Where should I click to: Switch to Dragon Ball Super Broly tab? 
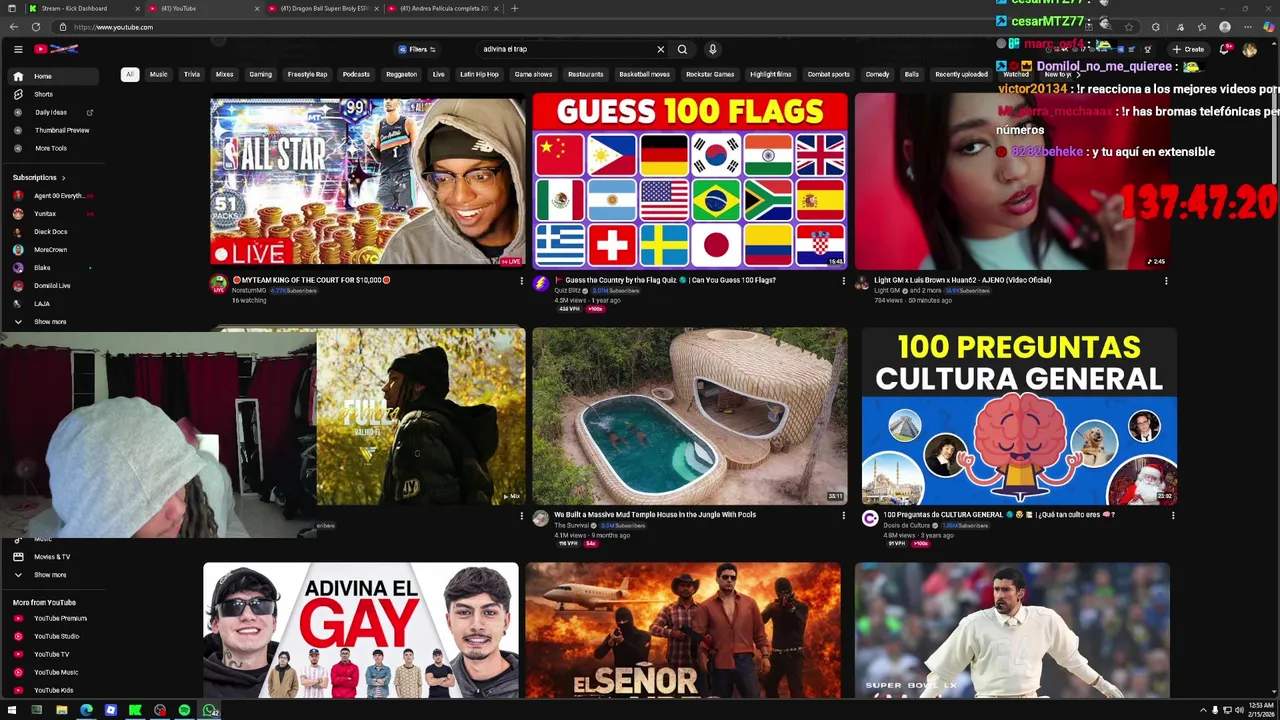click(324, 8)
